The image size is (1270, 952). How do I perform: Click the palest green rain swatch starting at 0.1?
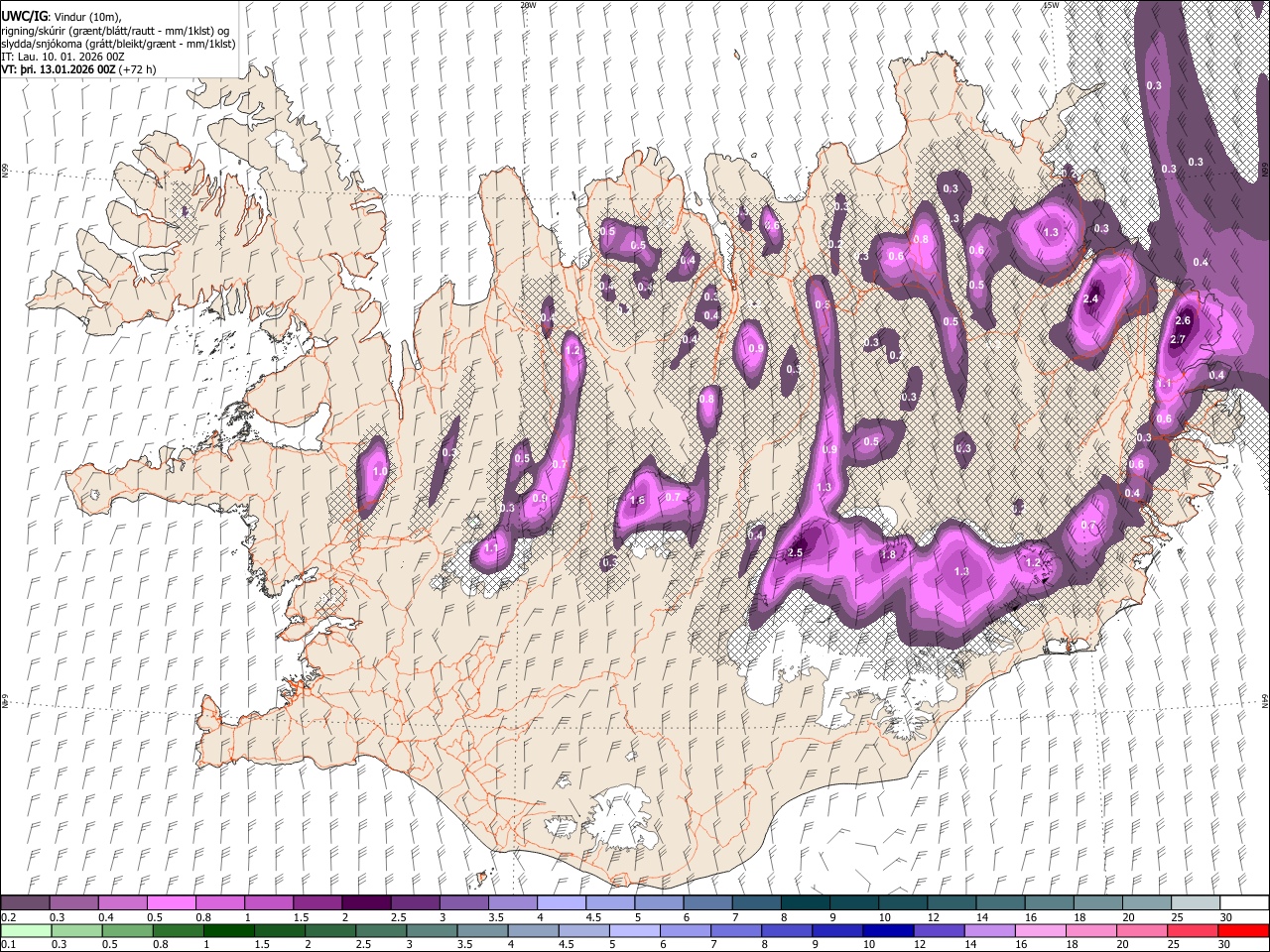tap(25, 930)
